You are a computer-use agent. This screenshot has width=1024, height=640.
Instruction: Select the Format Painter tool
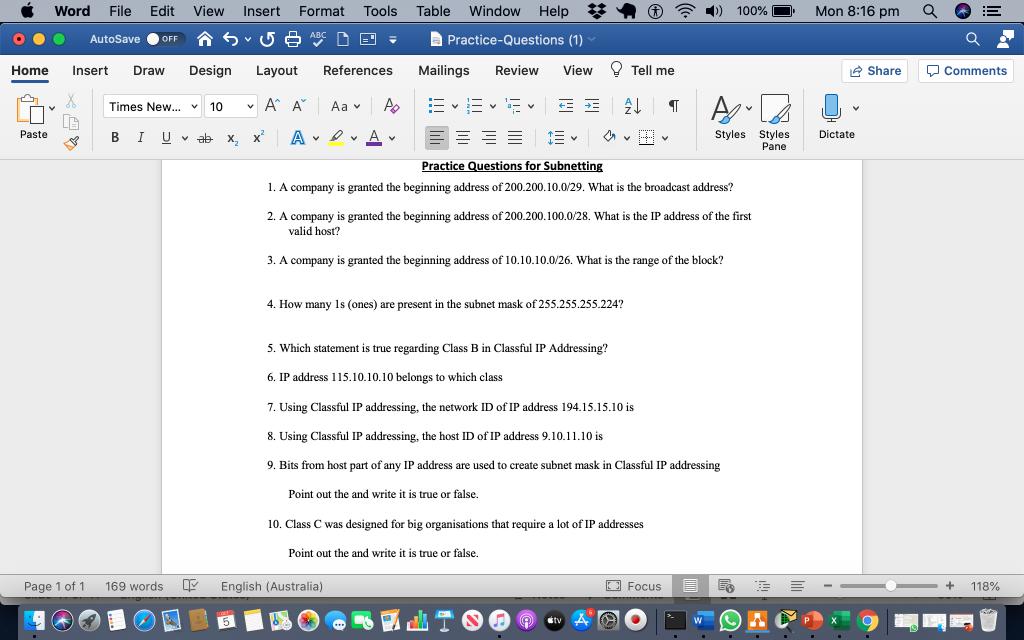(70, 142)
